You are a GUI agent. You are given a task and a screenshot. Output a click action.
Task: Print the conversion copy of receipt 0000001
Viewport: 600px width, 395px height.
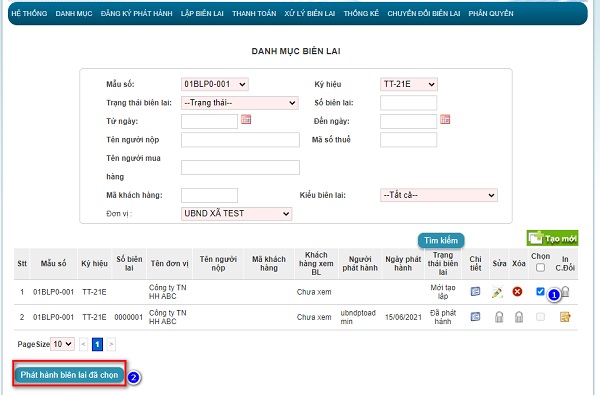tap(565, 317)
